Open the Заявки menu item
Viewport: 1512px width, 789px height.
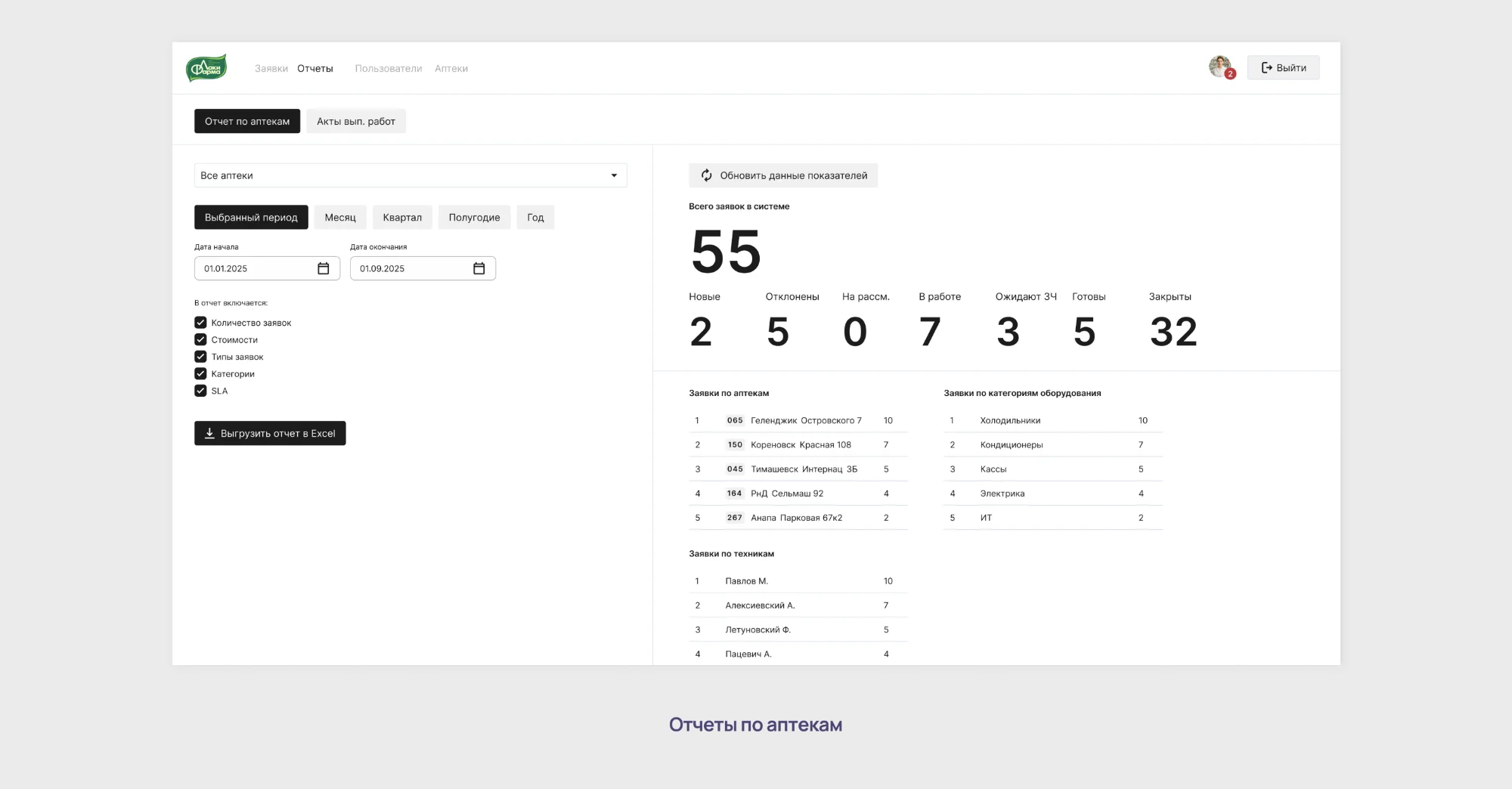coord(271,69)
